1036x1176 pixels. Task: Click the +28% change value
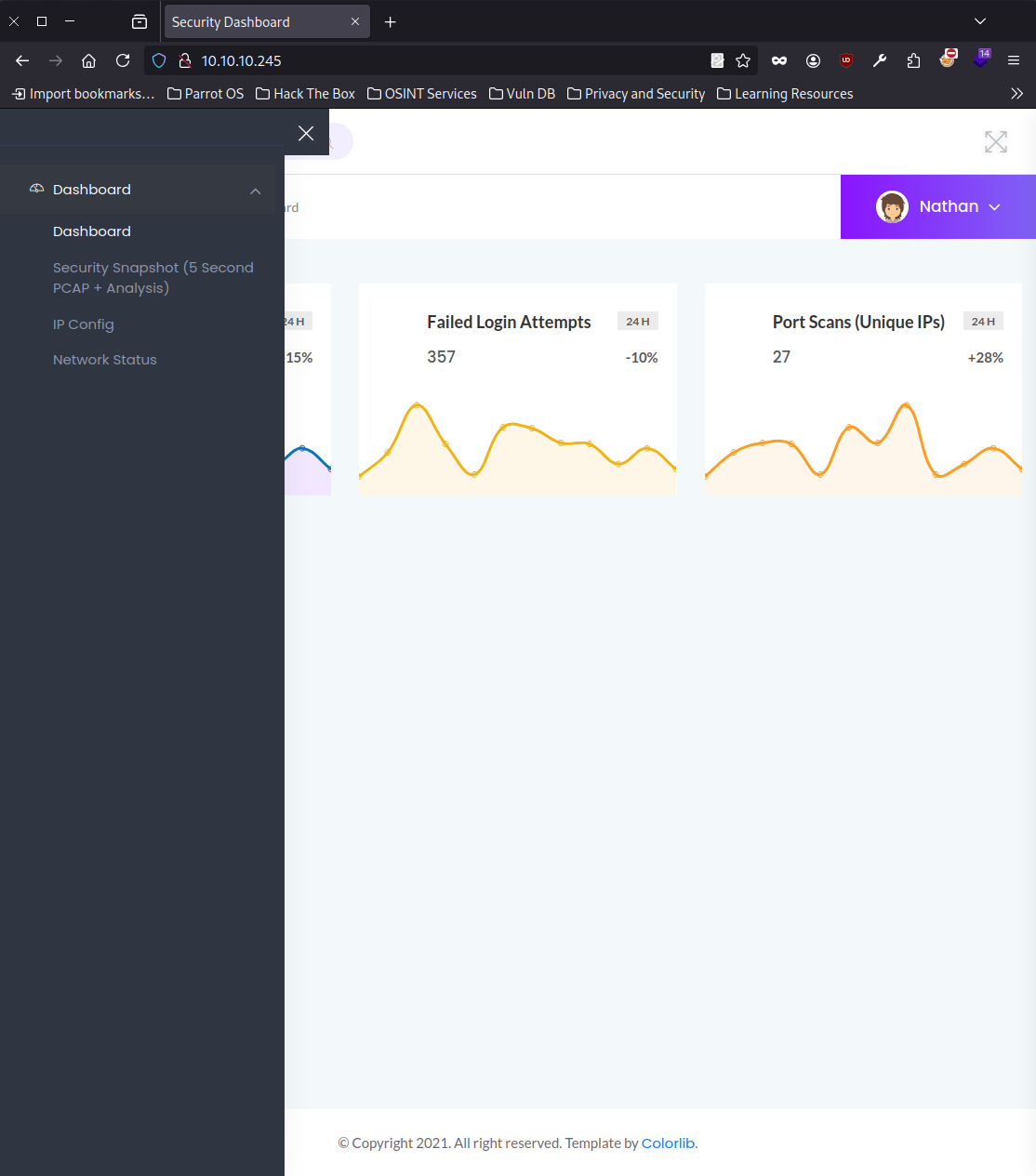tap(986, 358)
